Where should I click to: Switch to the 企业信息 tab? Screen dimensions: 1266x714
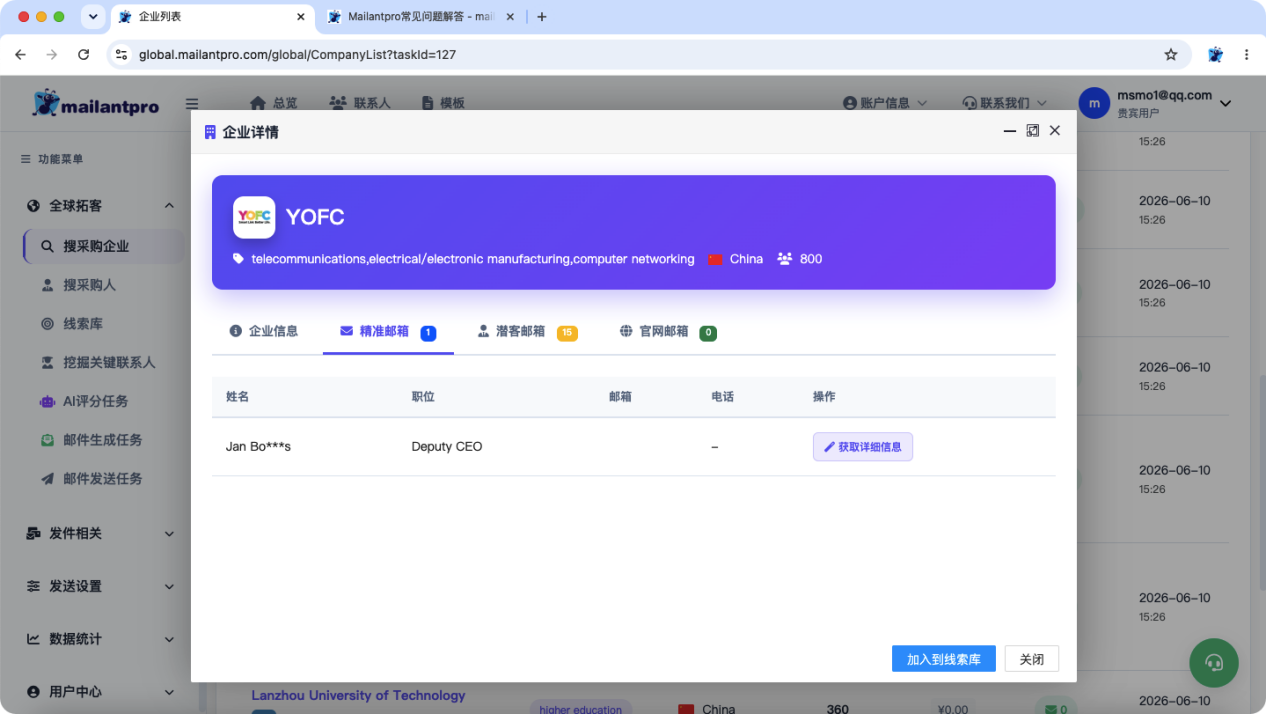[x=264, y=331]
